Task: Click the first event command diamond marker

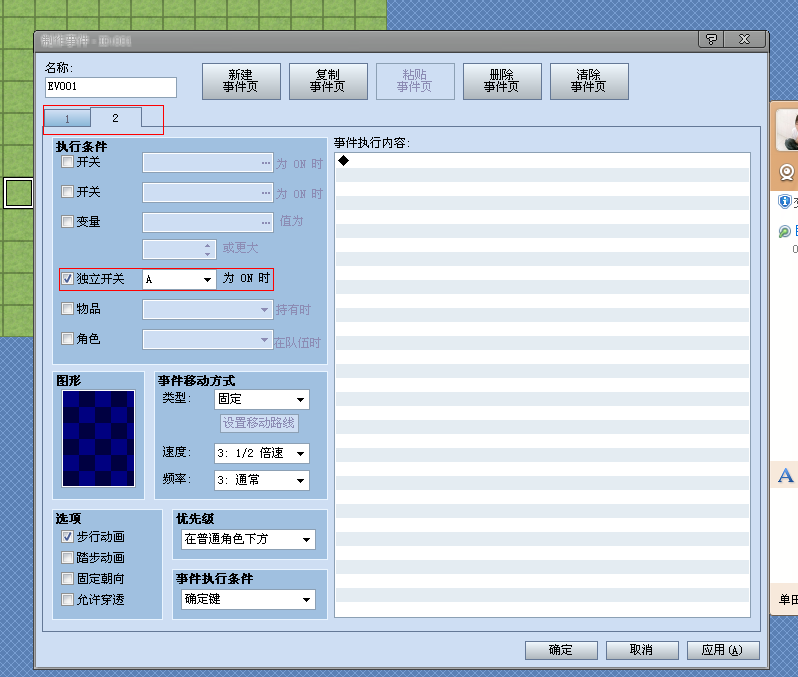Action: 344,160
